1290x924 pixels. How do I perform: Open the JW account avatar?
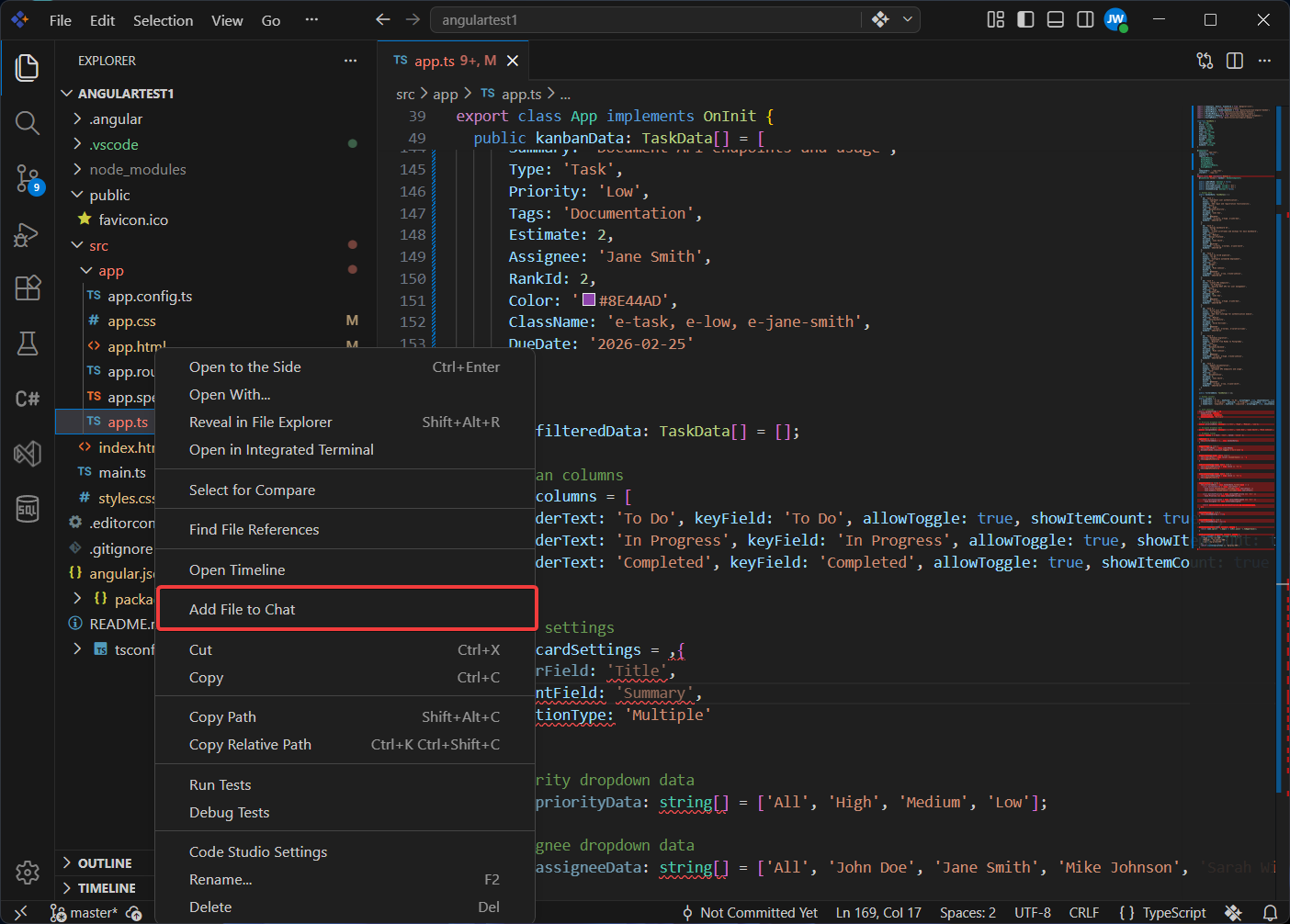tap(1115, 19)
